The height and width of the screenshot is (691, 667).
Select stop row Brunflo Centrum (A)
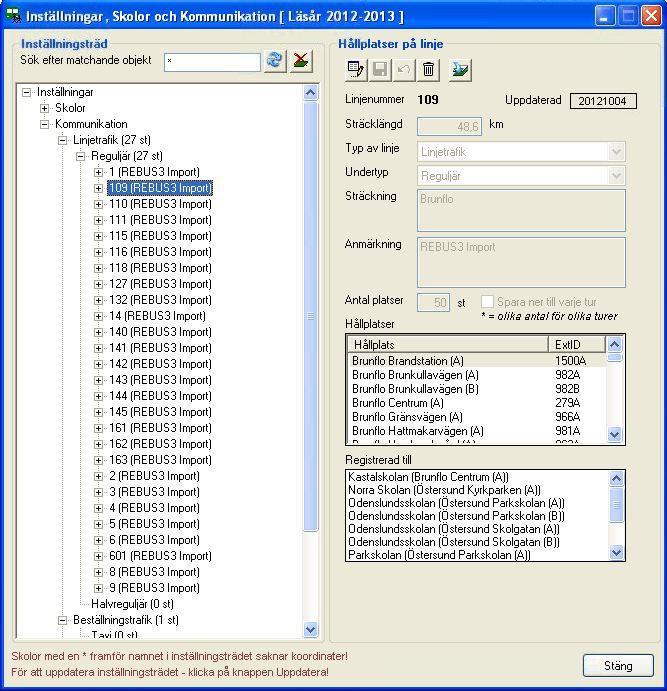tap(477, 403)
